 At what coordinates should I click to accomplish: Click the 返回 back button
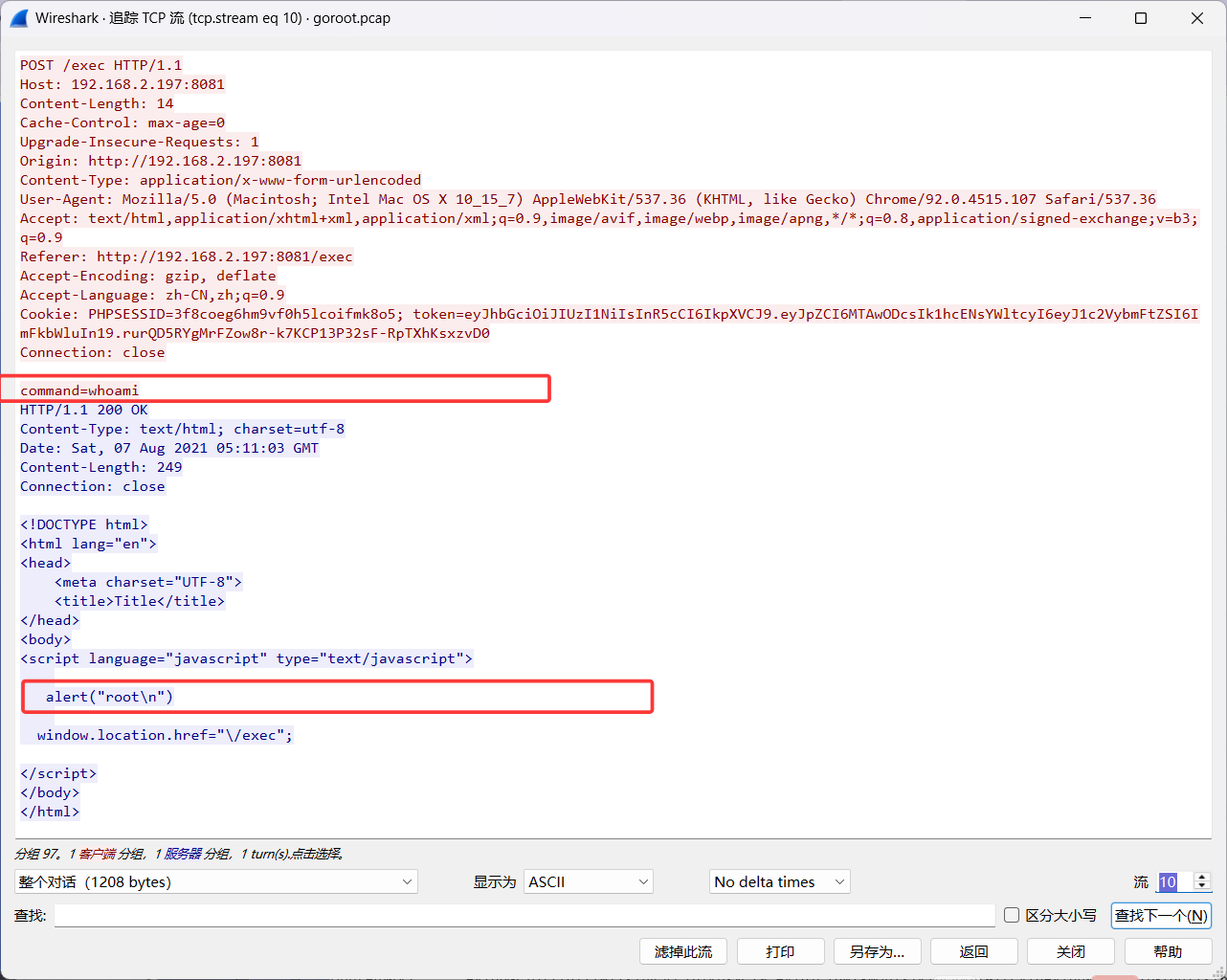click(x=973, y=951)
